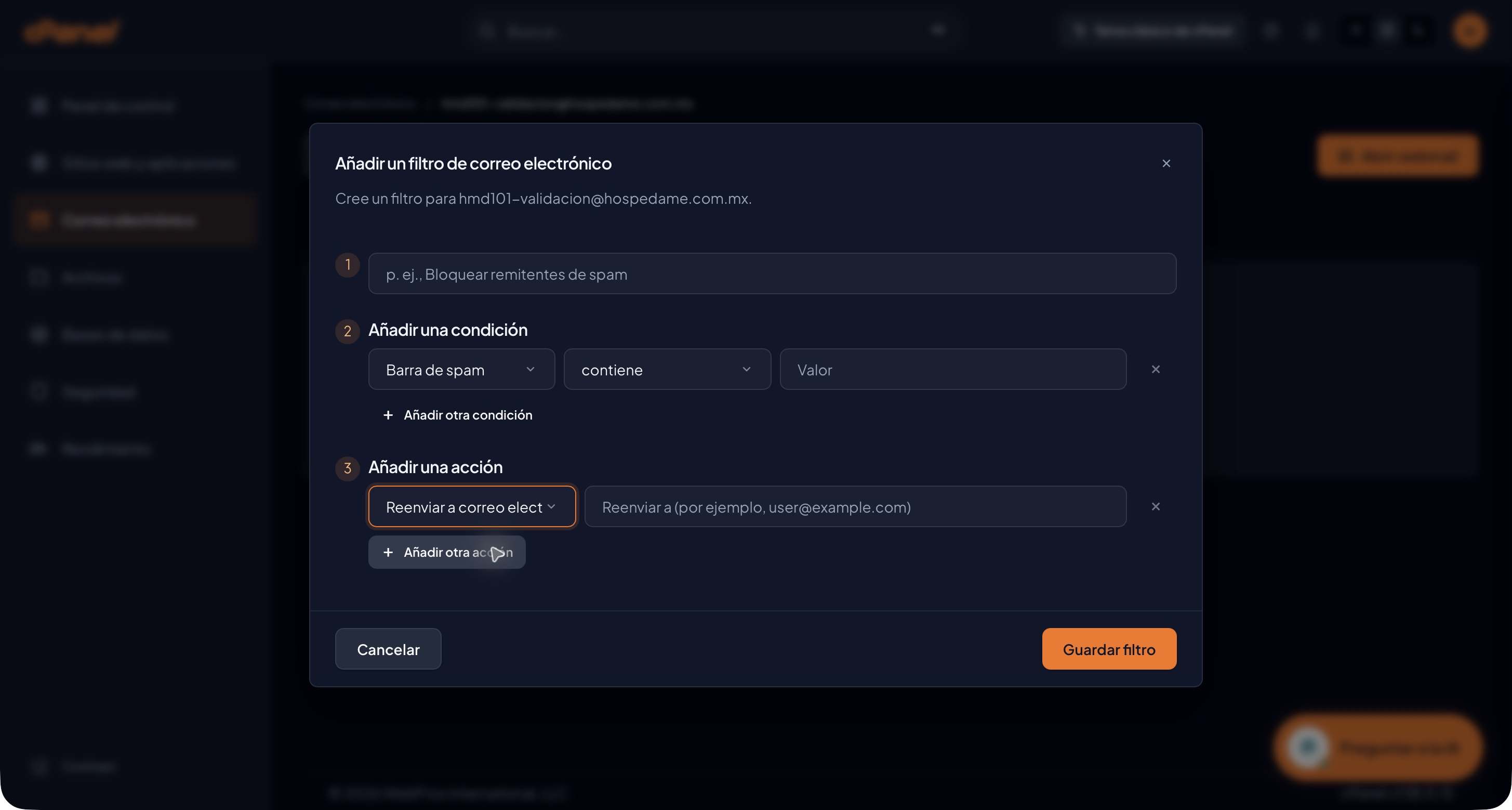Click the blurred search bar in the background header
This screenshot has height=810, width=1512.
(715, 31)
